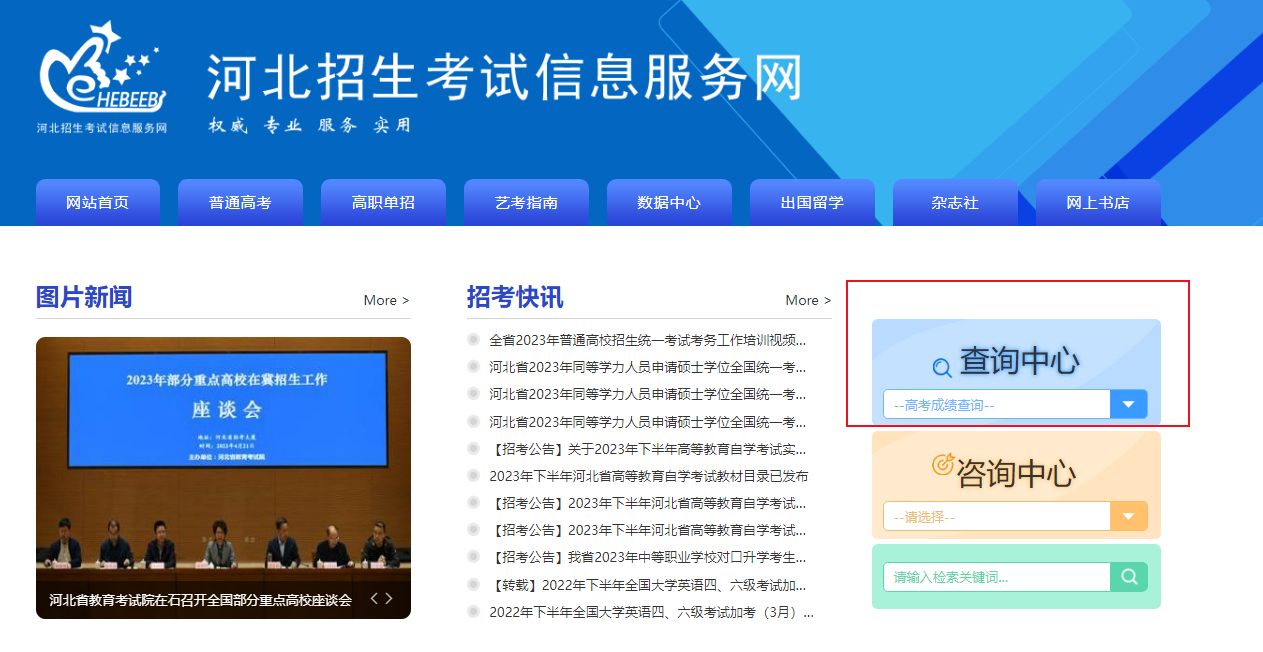The image size is (1263, 652).
Task: Click the 招考快讯 section heading
Action: coord(515,297)
